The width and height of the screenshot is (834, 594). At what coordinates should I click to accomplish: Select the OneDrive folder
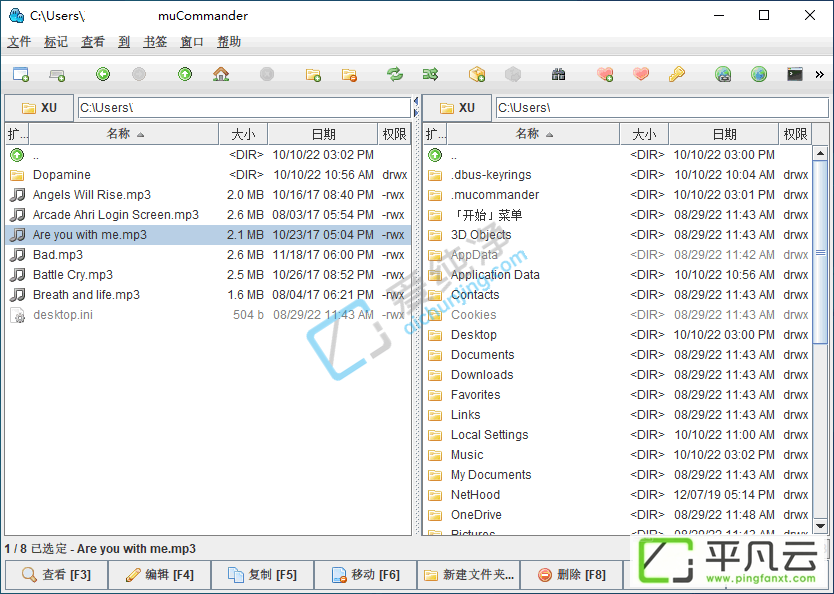pyautogui.click(x=618, y=515)
